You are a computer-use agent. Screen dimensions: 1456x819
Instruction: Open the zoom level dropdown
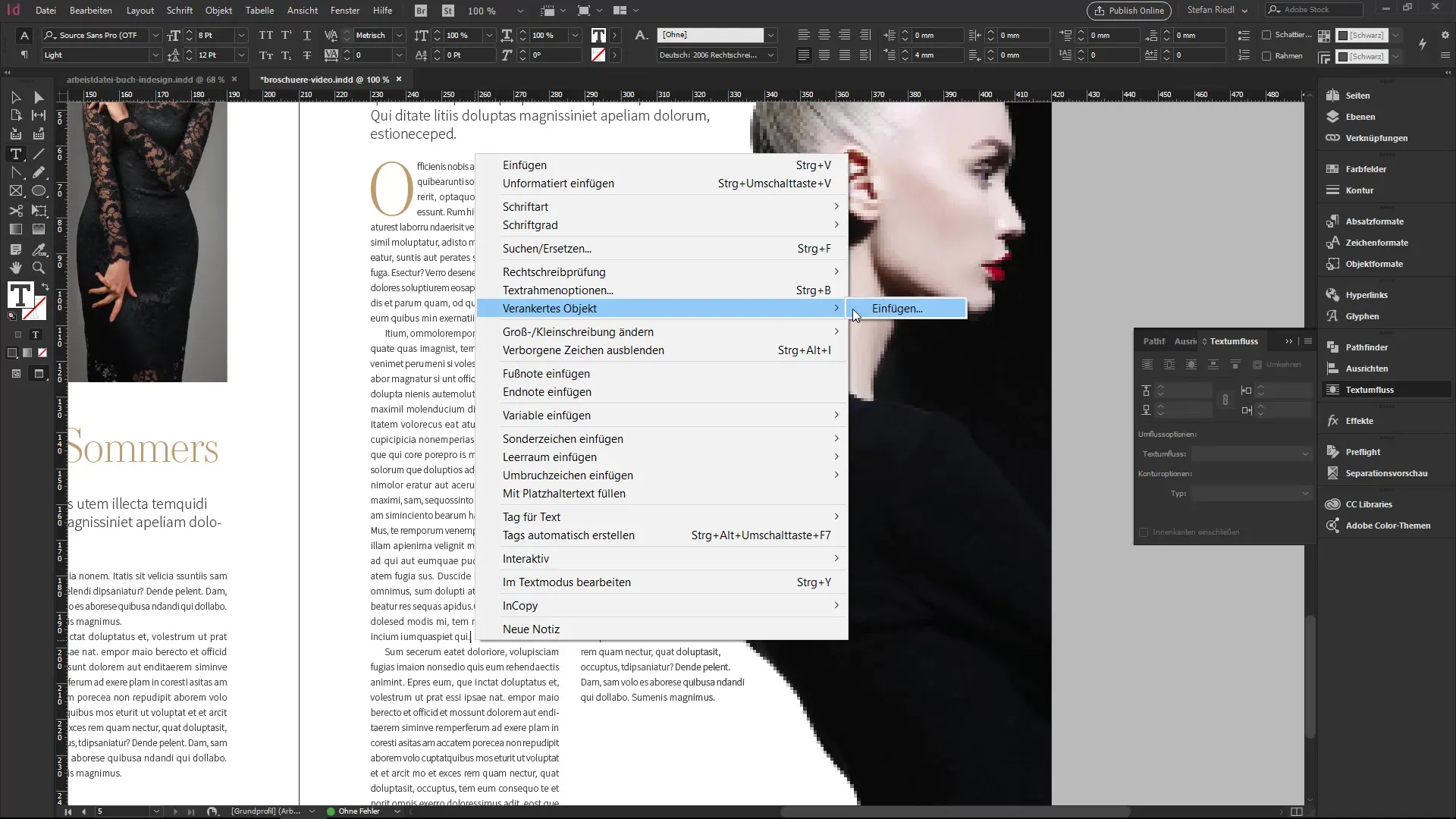[520, 11]
